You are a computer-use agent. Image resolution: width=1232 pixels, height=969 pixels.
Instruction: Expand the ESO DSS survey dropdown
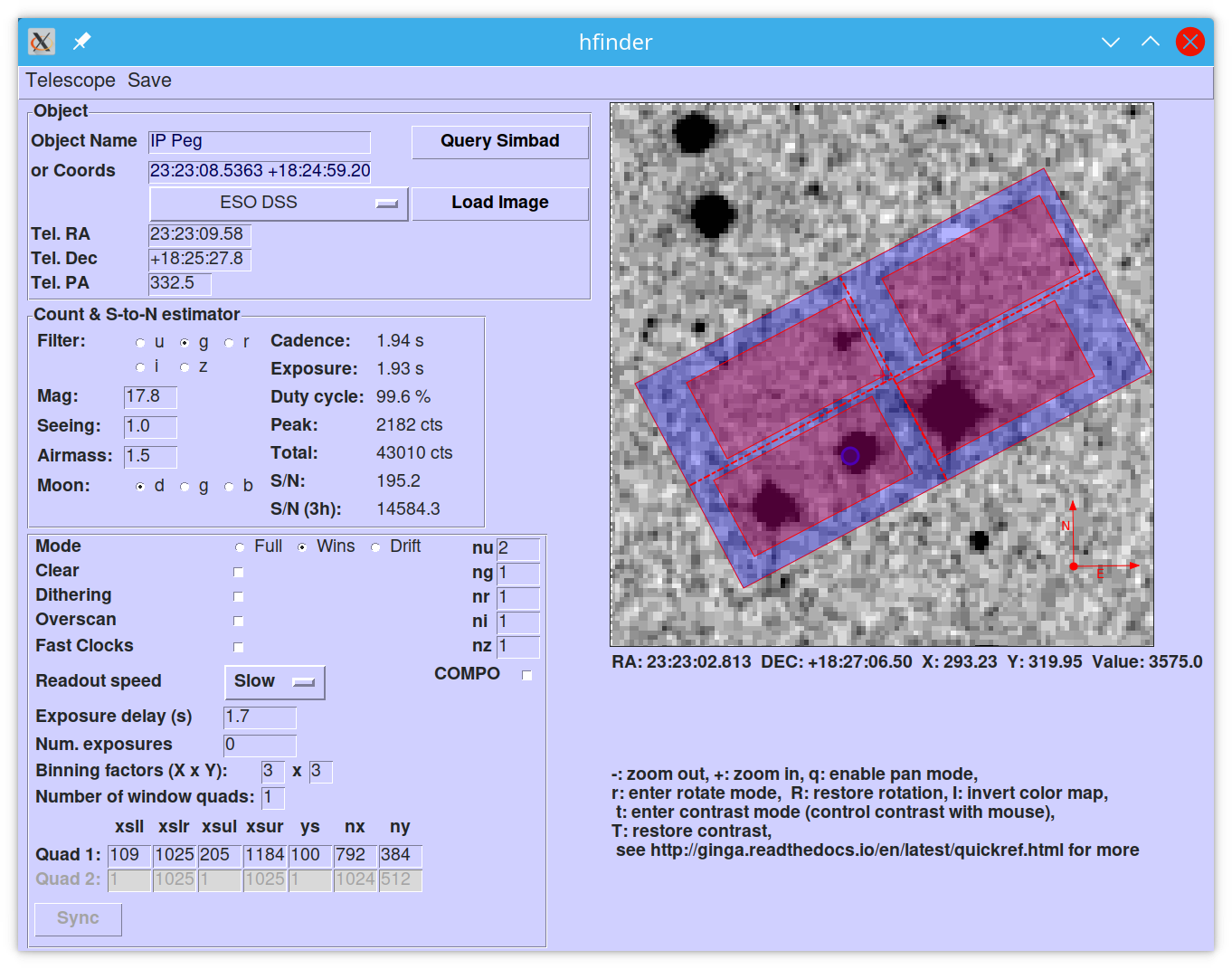click(279, 203)
